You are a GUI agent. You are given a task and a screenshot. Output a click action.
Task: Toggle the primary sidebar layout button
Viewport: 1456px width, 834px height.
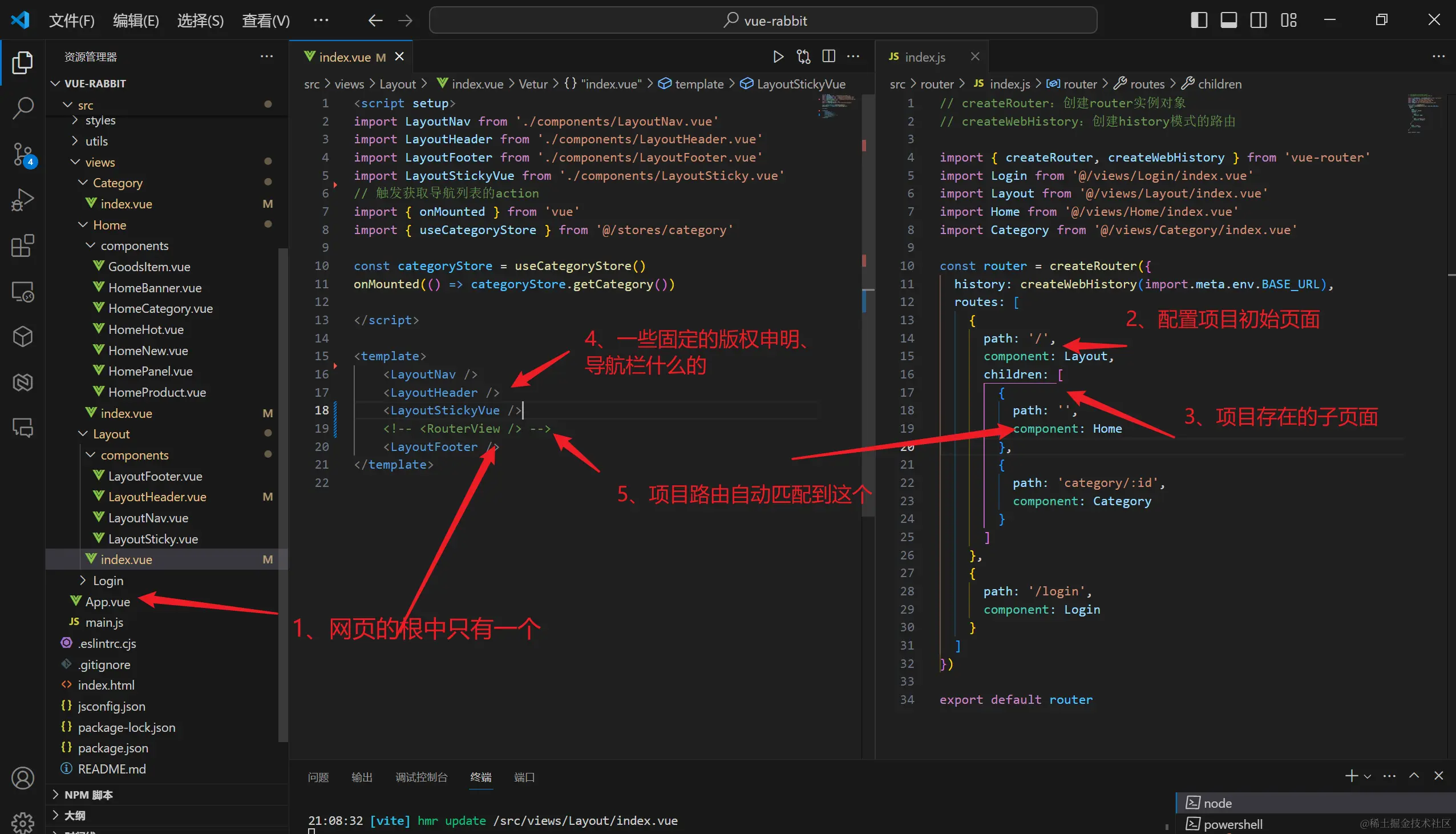[x=1199, y=21]
